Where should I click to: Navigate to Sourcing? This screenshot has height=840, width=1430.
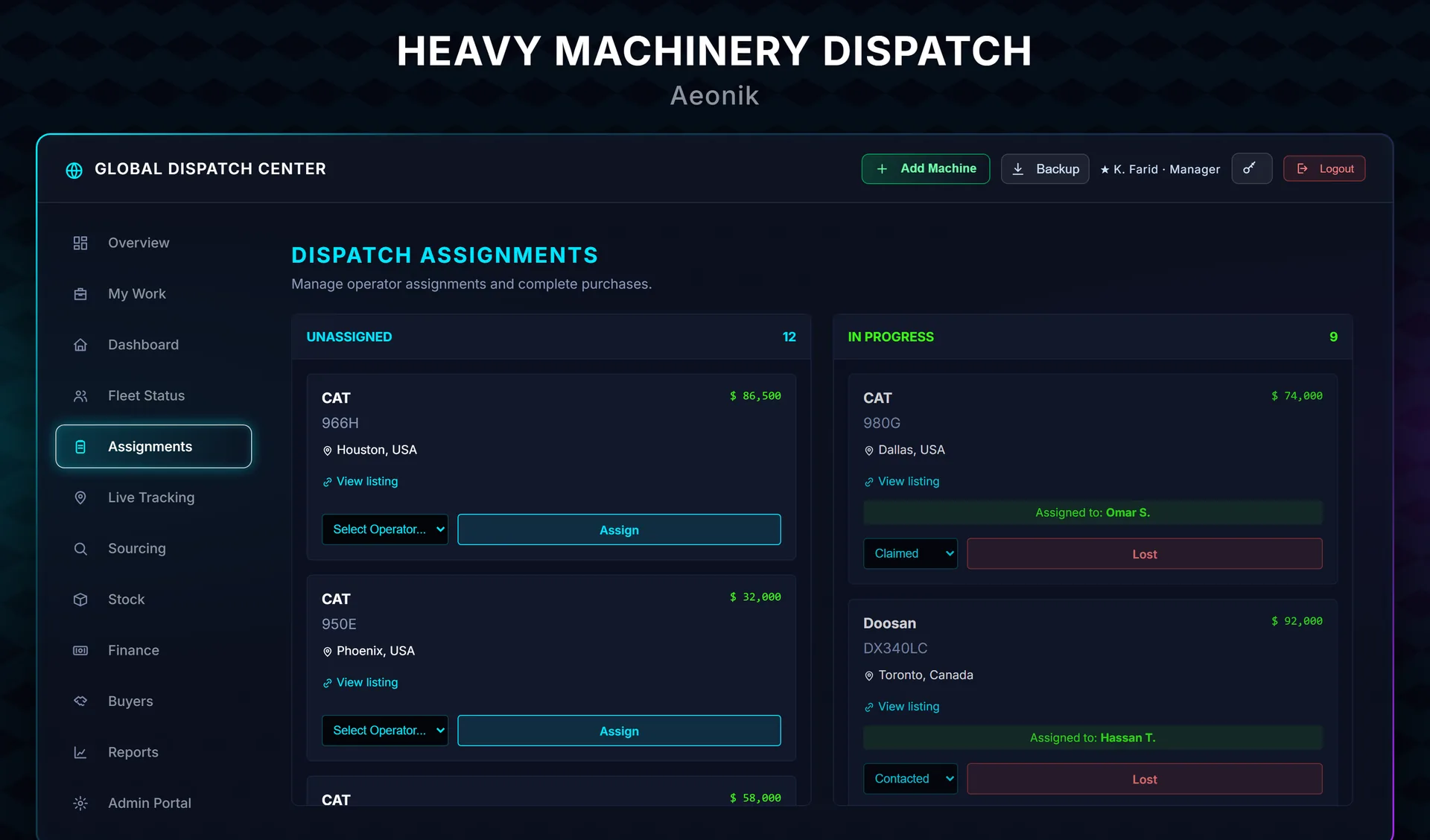click(153, 549)
